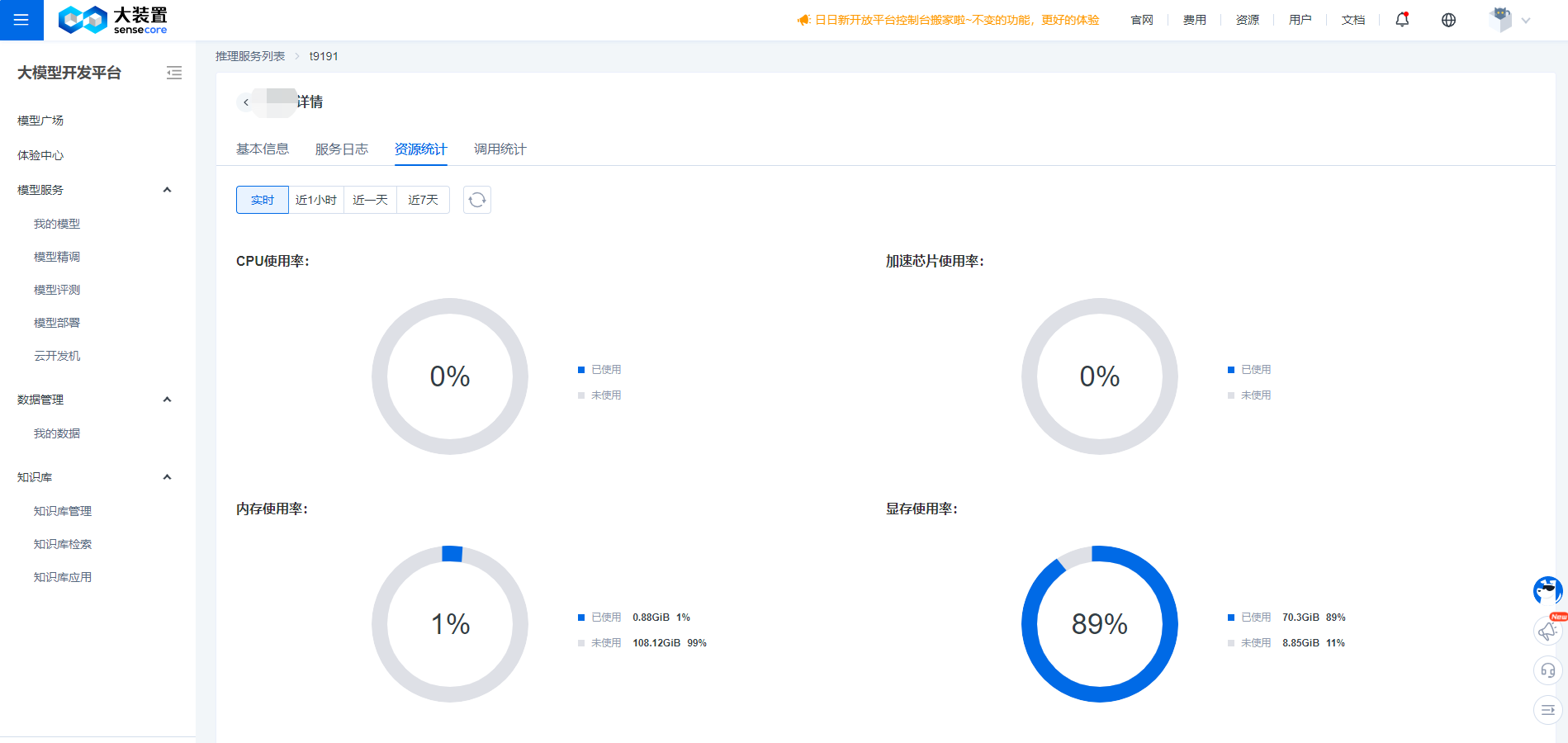Select the 近一天 time range
This screenshot has height=743, width=1568.
tap(370, 200)
